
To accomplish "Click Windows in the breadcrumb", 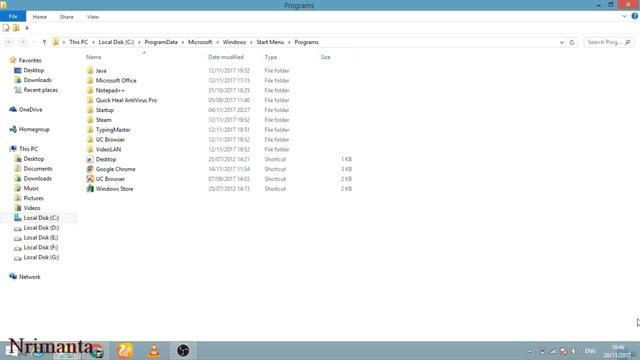I will (234, 42).
